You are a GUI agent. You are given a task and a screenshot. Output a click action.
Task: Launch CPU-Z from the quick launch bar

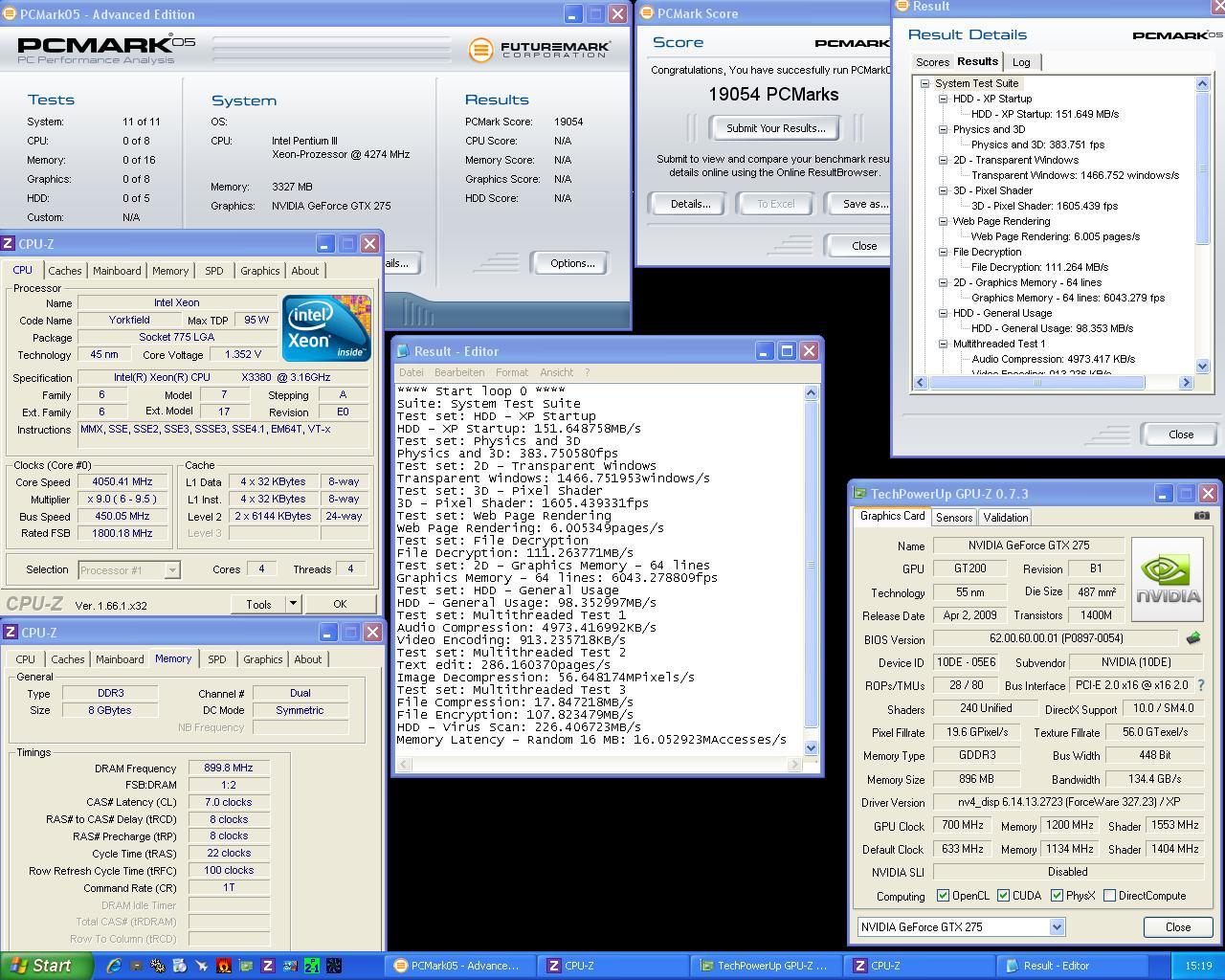tap(268, 966)
